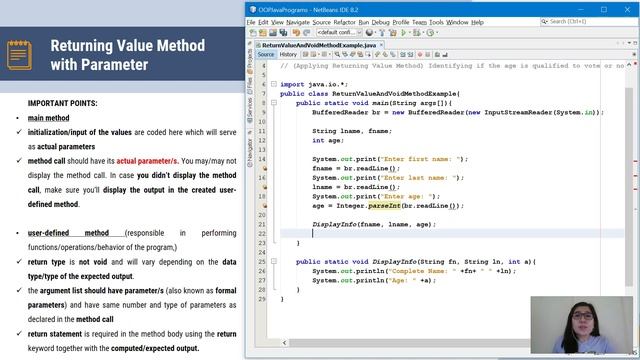The image size is (640, 360).
Task: Click the vertical editor scrollbar
Action: [x=629, y=187]
